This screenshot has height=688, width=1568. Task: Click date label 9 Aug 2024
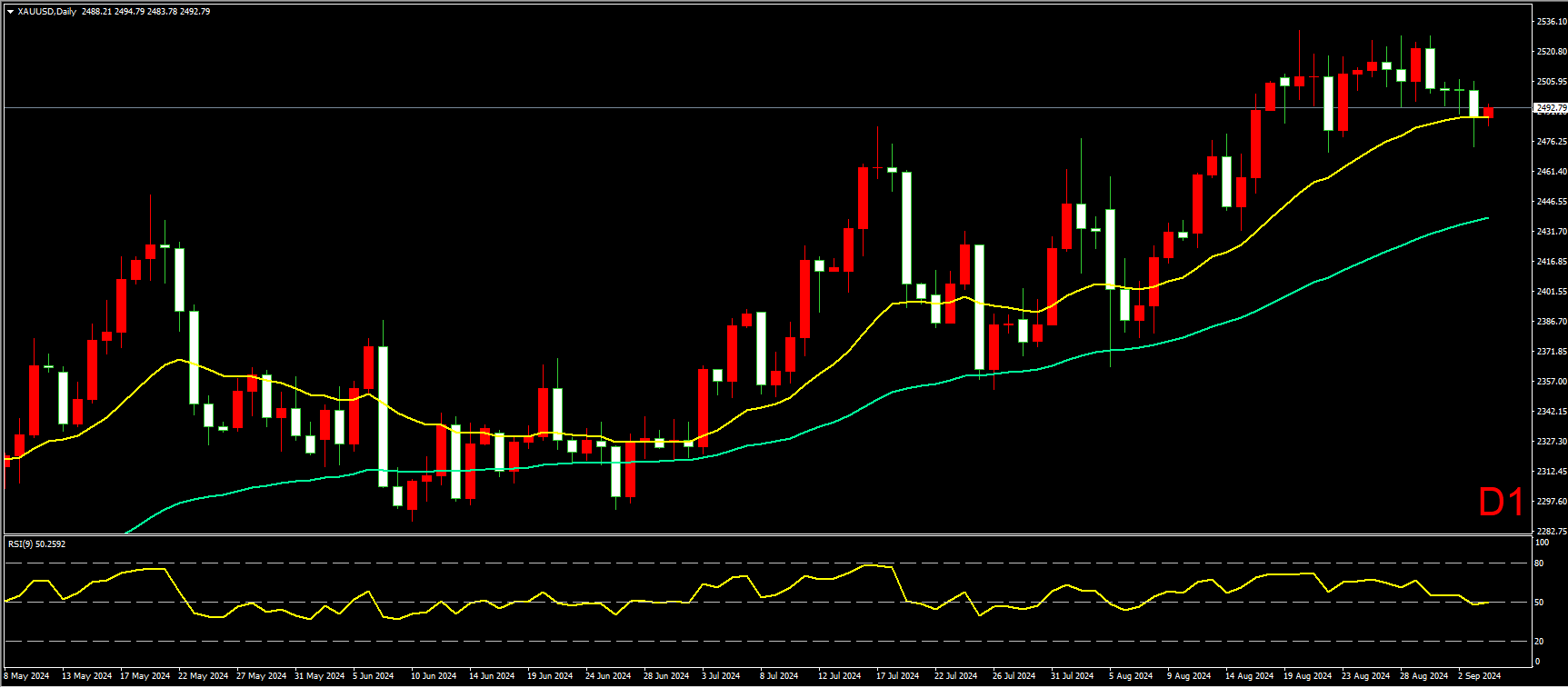pyautogui.click(x=1189, y=676)
